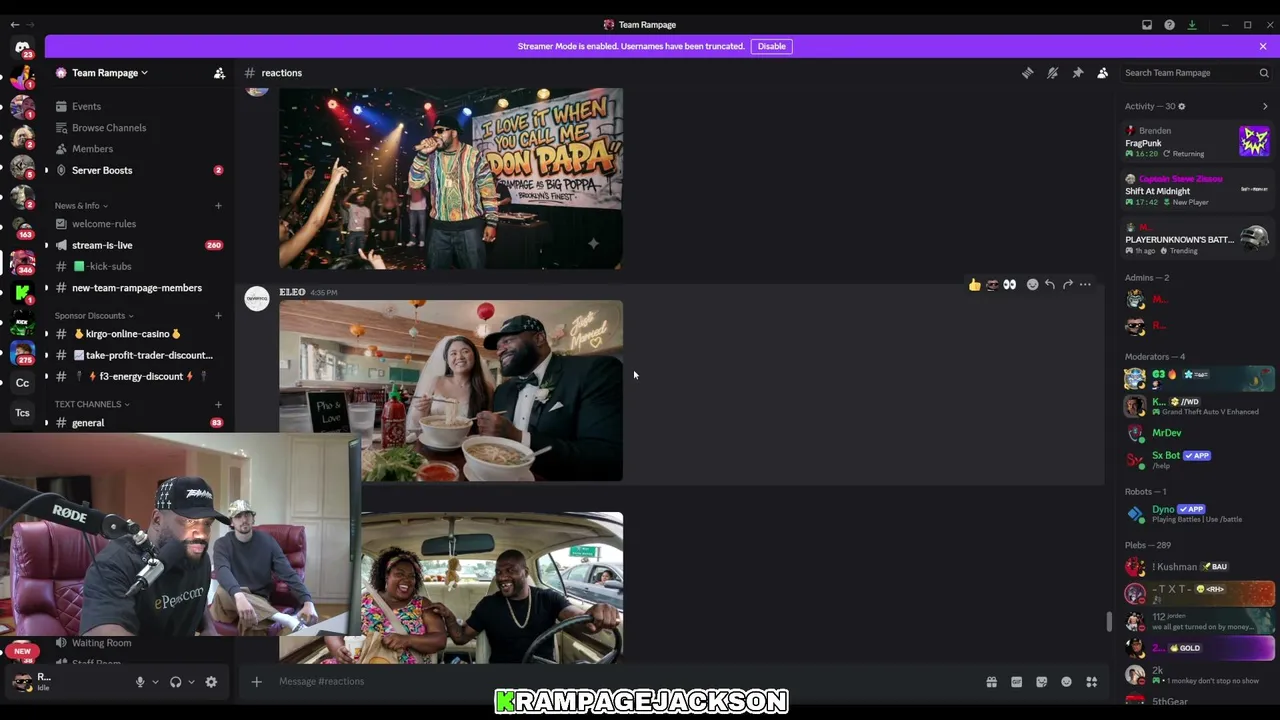The width and height of the screenshot is (1280, 720).
Task: Open the Tcs server in the sidebar
Action: 22,413
